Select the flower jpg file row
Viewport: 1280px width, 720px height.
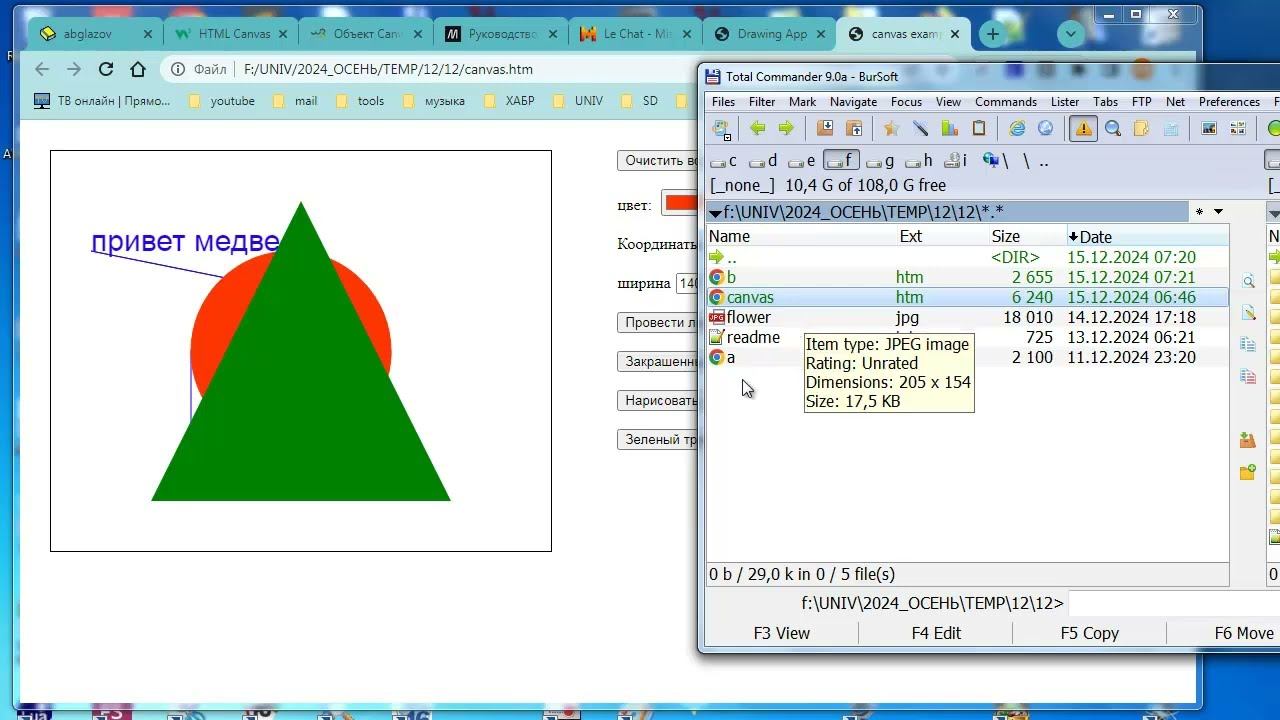967,318
